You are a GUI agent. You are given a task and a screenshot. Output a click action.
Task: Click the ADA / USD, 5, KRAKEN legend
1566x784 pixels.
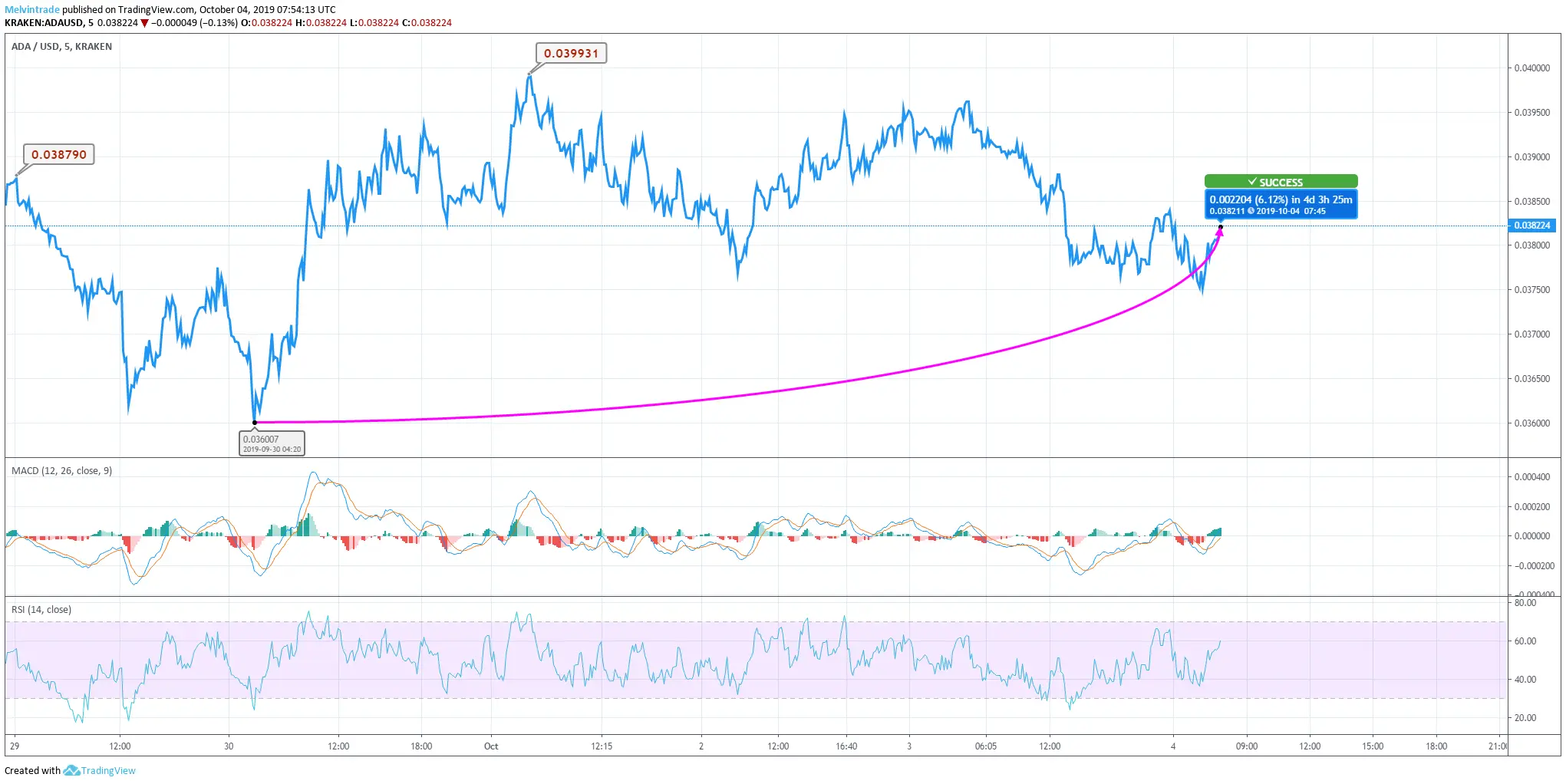click(61, 46)
